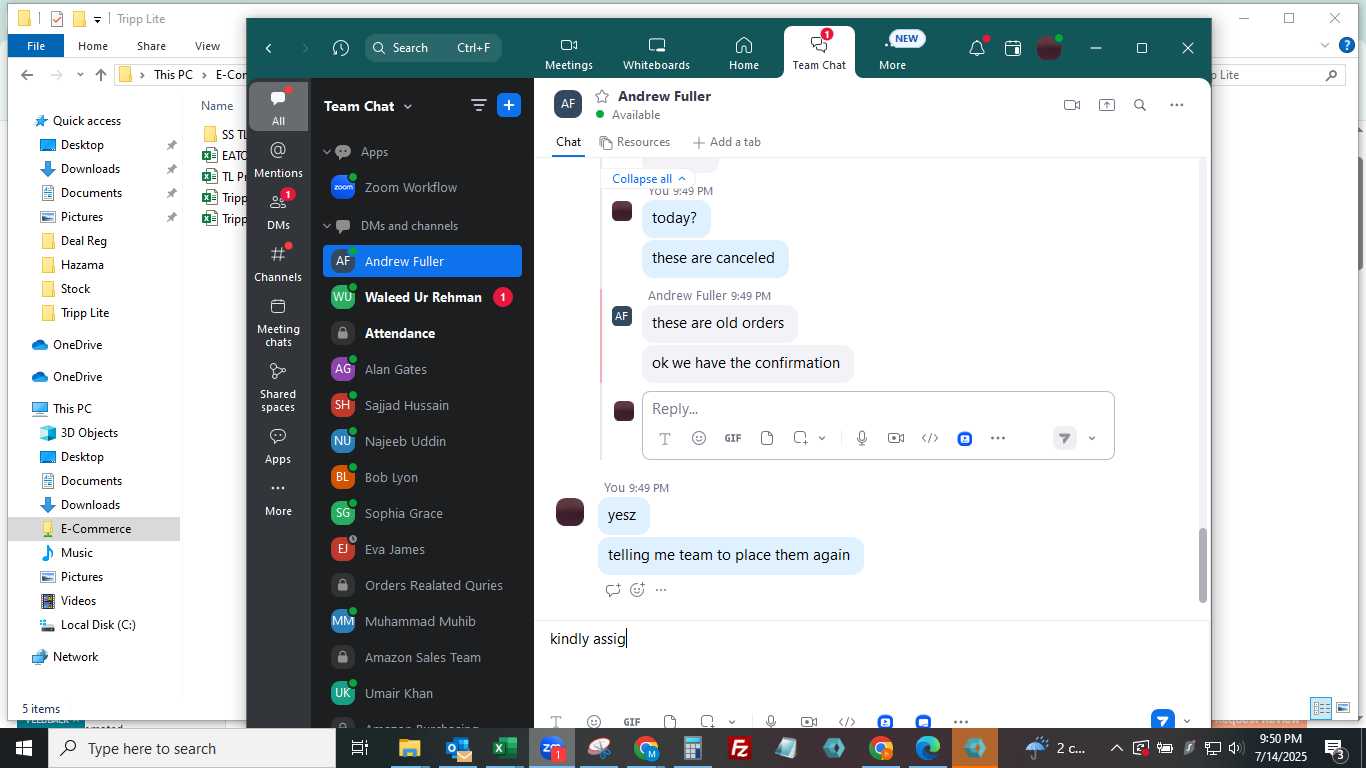Image resolution: width=1366 pixels, height=768 pixels.
Task: Take screenshot from reply box
Action: coord(801,438)
